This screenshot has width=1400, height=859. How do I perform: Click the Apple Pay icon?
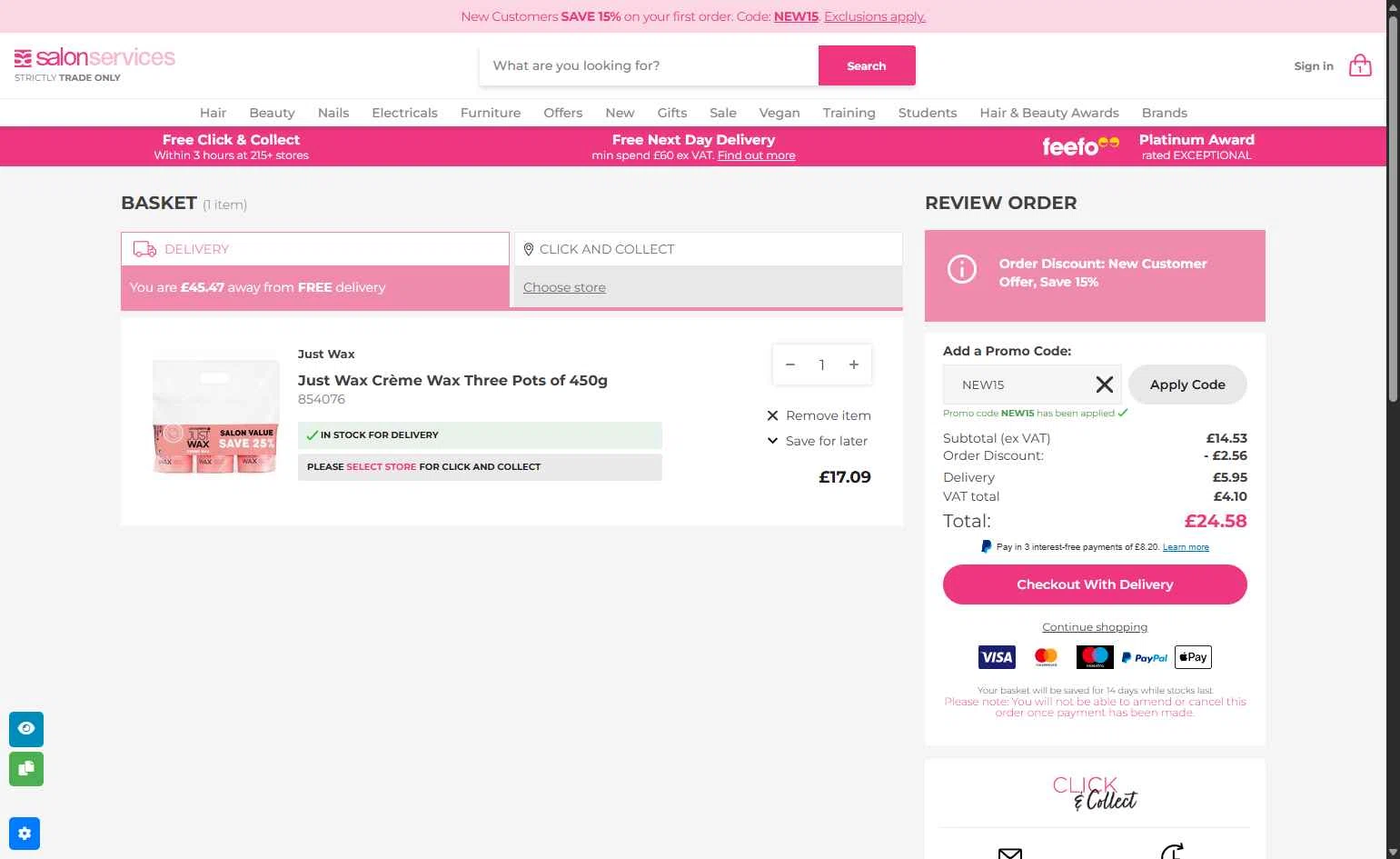[1193, 657]
